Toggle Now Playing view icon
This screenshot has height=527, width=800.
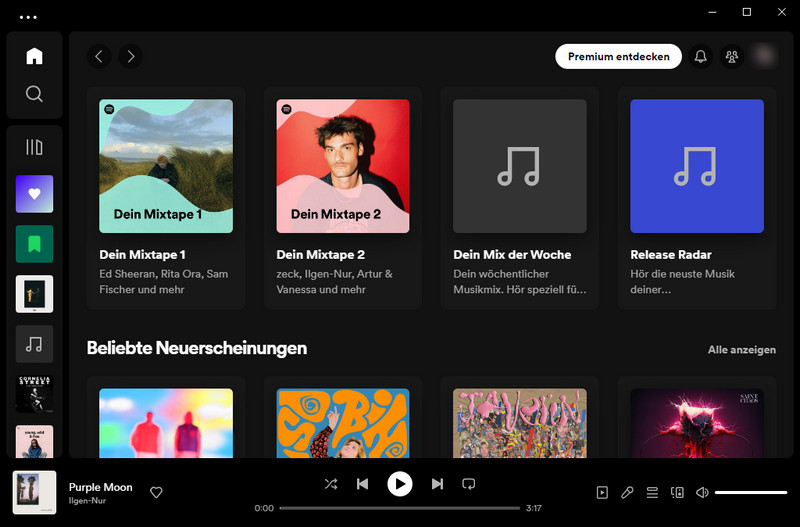tap(602, 492)
